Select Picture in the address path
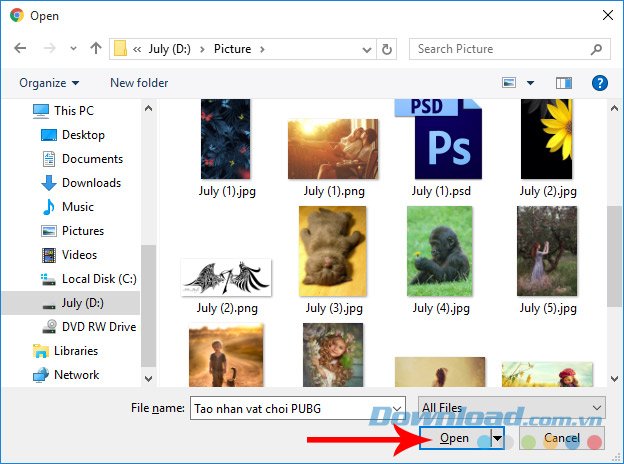 (x=232, y=49)
